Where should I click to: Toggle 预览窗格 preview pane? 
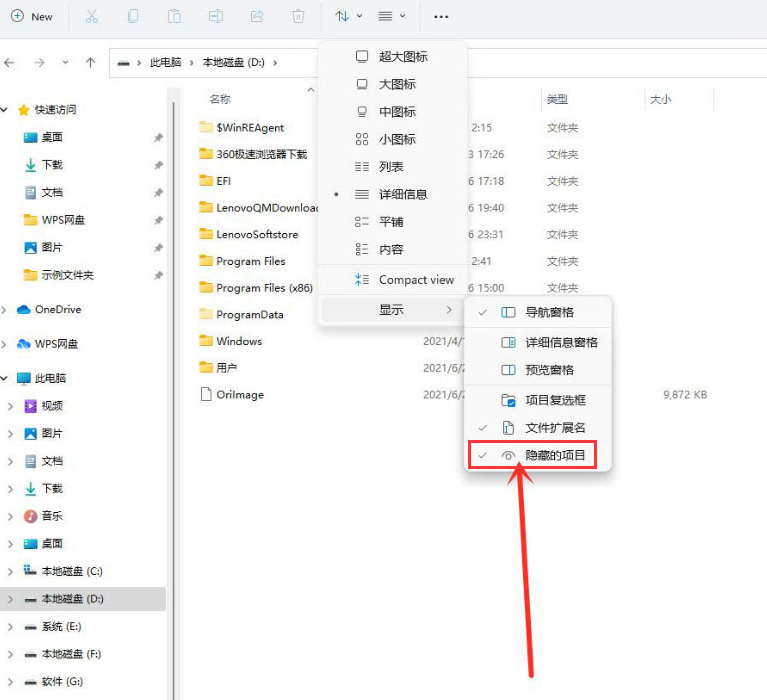coord(538,370)
